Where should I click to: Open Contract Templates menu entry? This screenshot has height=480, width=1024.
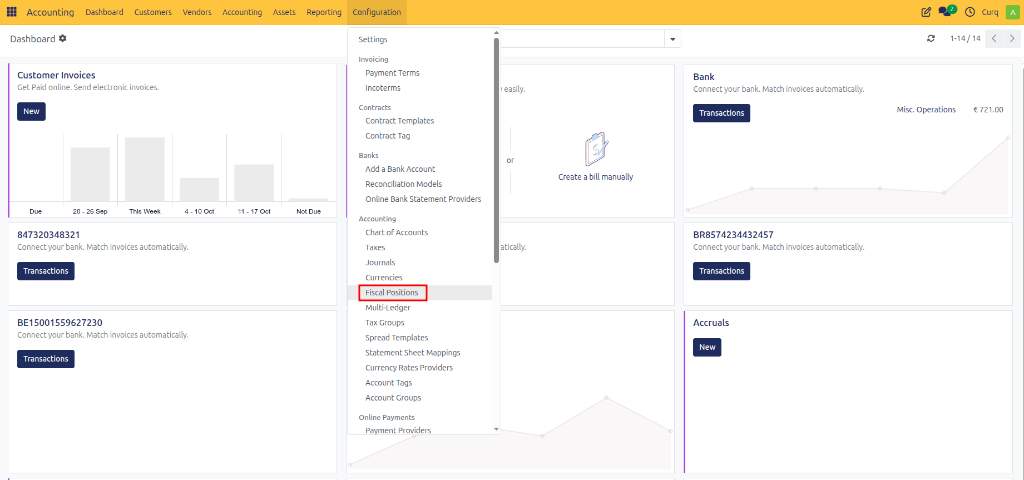[x=400, y=121]
